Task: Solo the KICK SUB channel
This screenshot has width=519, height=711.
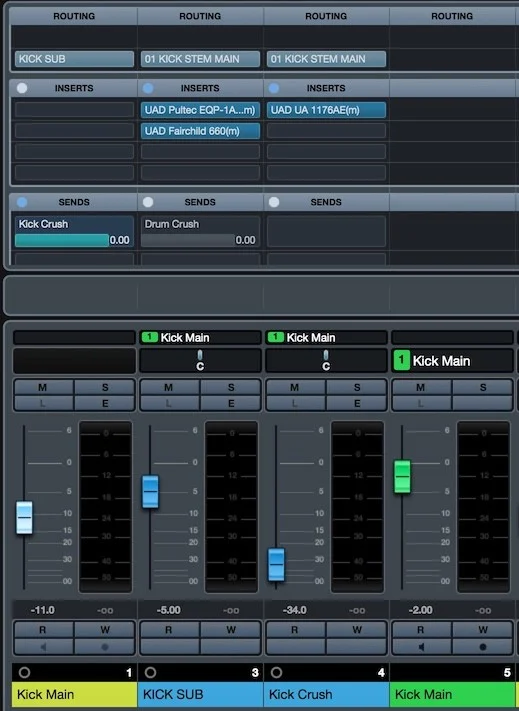Action: (x=231, y=388)
